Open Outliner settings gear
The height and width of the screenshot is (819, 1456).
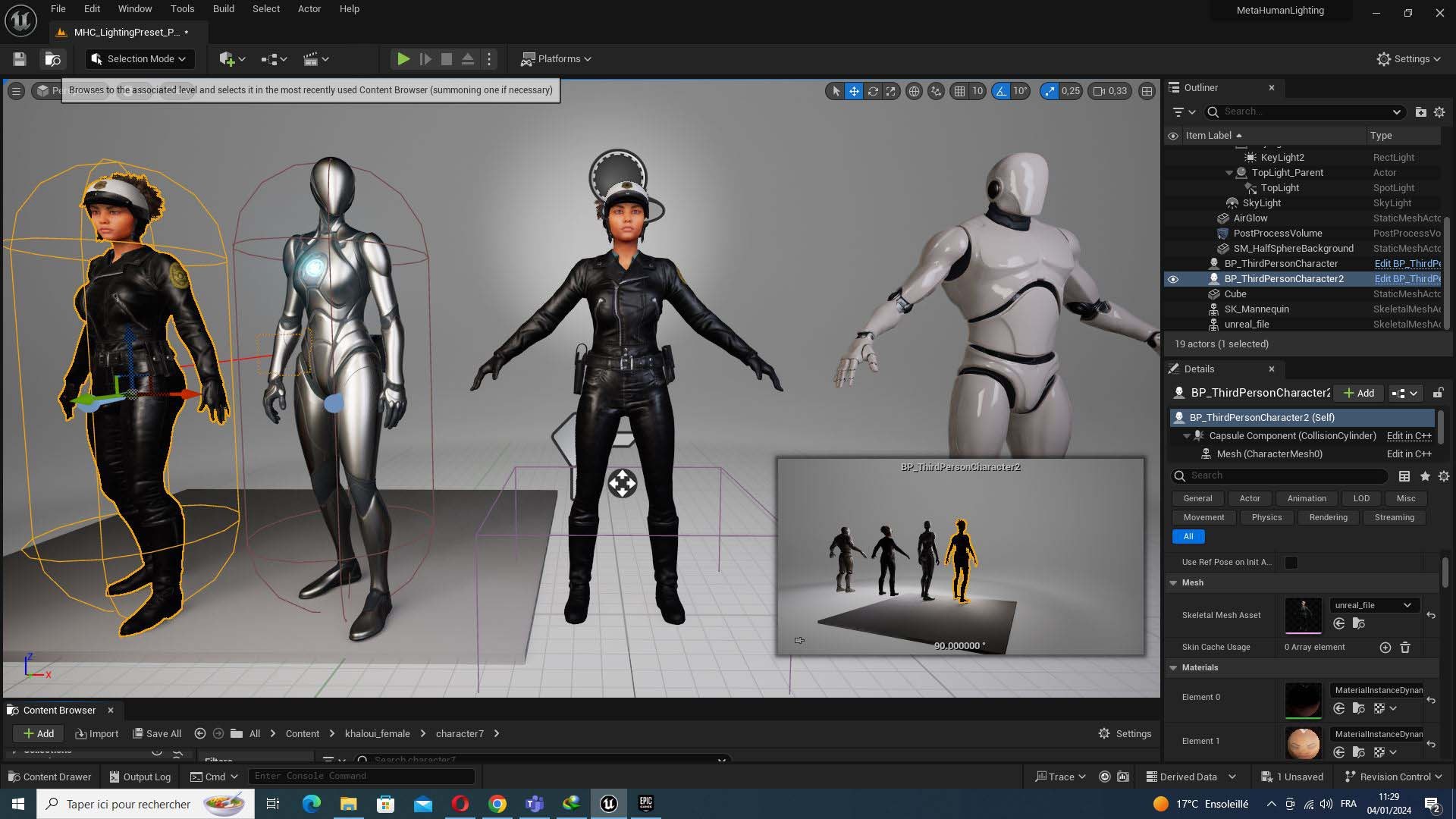(x=1439, y=112)
